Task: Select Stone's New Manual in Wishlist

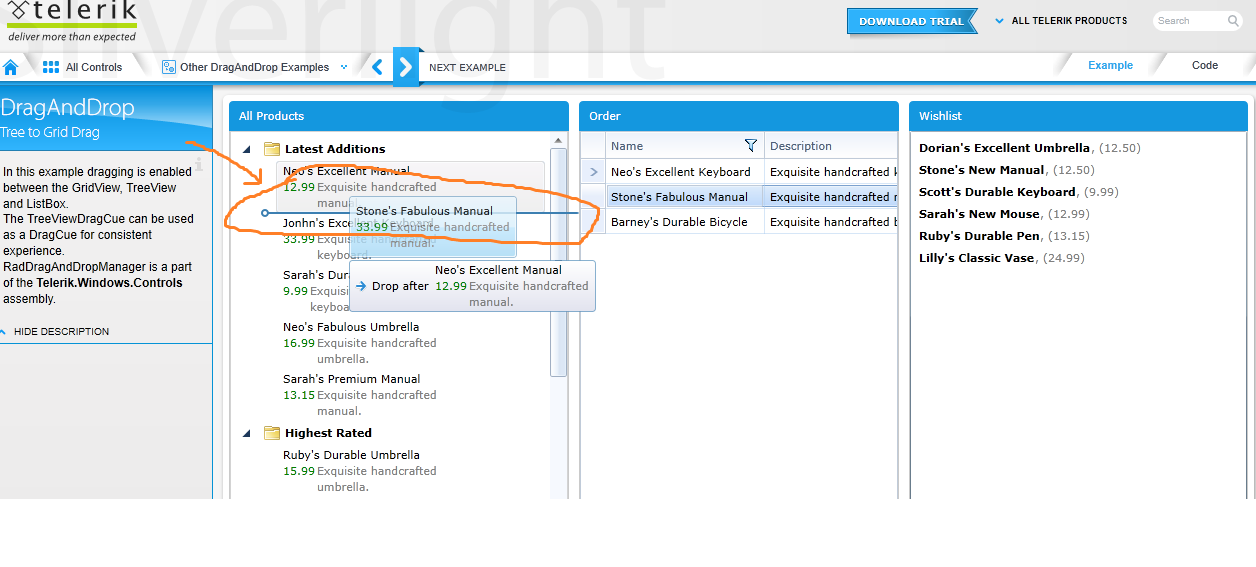Action: (1006, 170)
